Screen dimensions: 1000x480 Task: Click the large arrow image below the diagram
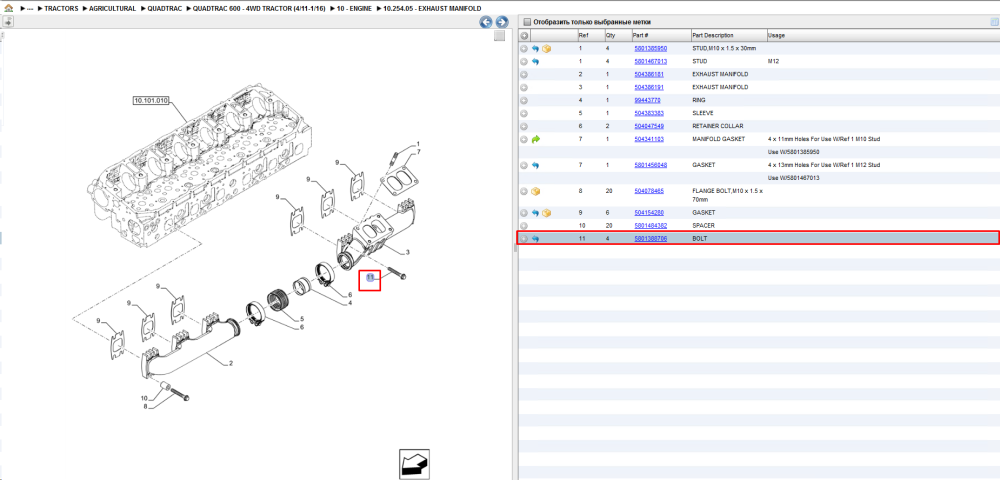click(x=413, y=464)
